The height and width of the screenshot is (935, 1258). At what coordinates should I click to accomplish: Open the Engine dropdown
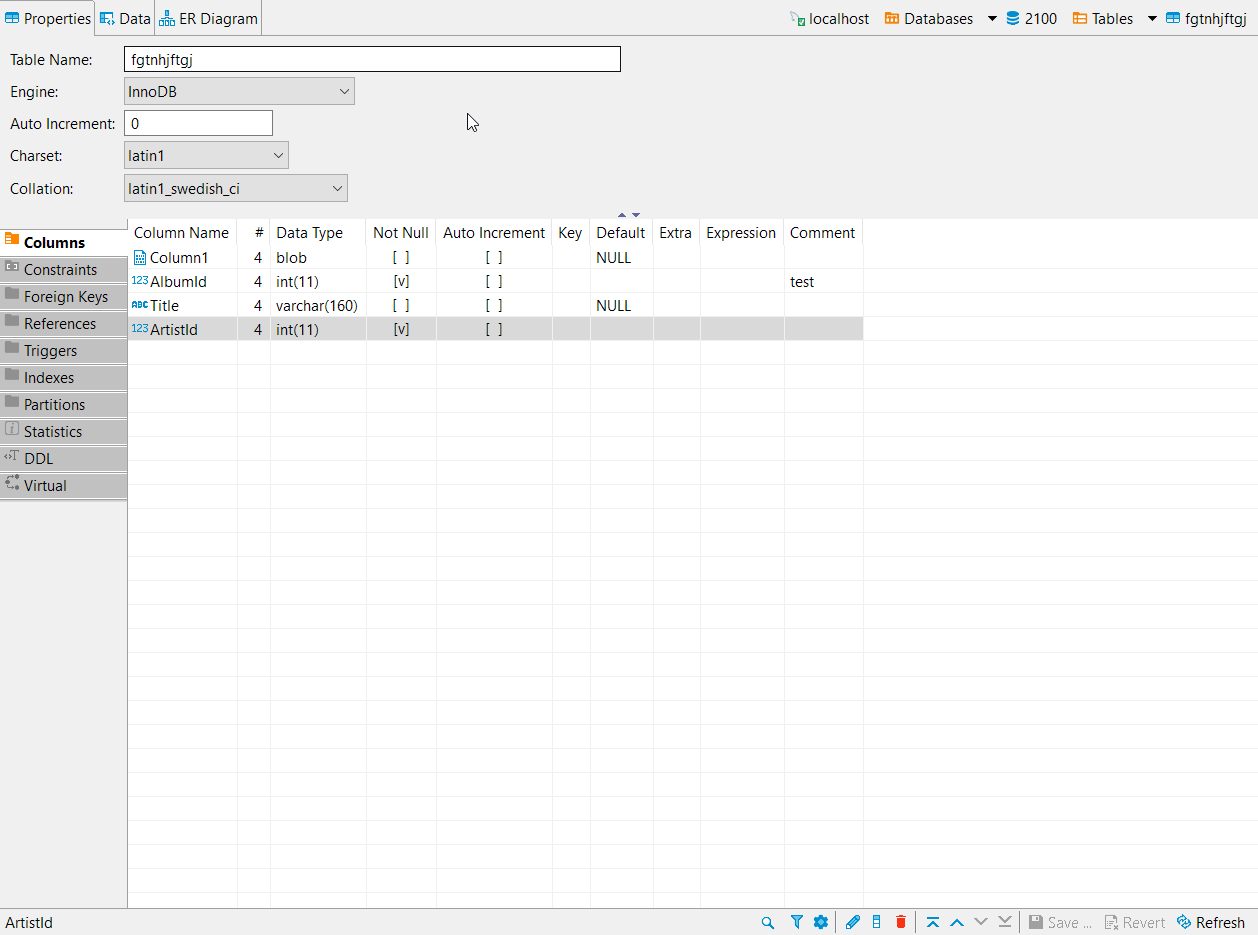[x=344, y=90]
